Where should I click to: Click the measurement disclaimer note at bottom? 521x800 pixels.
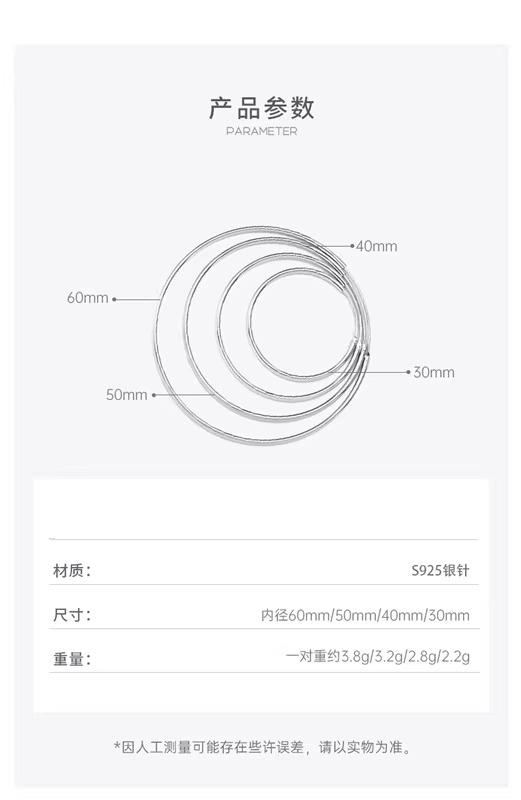click(x=261, y=747)
